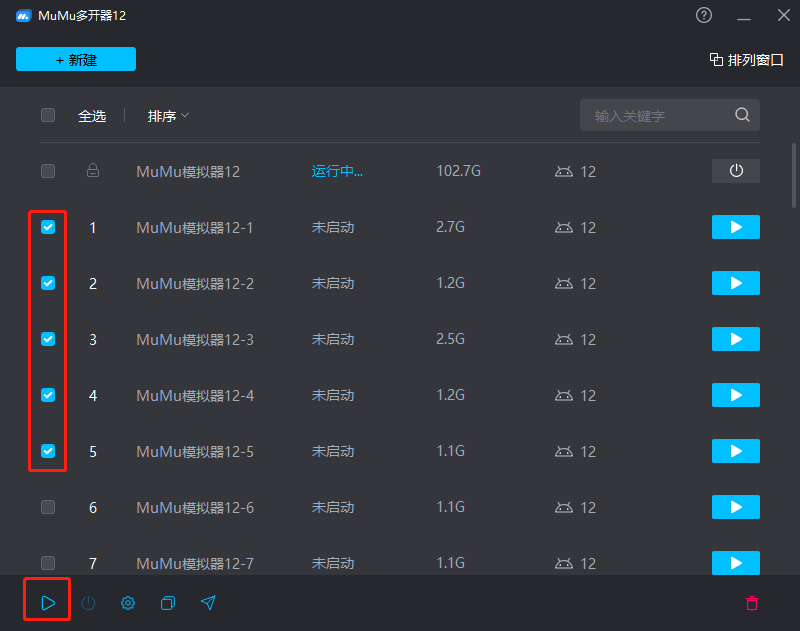
Task: Click the 2.7G size of MuMu模拟器12-1
Action: [450, 227]
